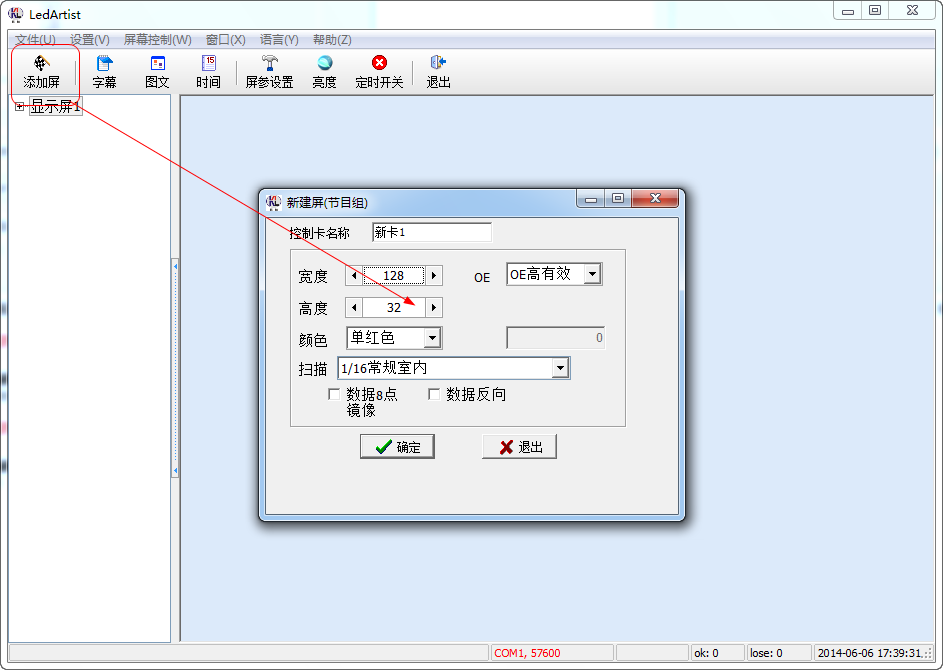Expand the 显示屏1 tree node
Screen dimensions: 943x670
pyautogui.click(x=19, y=106)
